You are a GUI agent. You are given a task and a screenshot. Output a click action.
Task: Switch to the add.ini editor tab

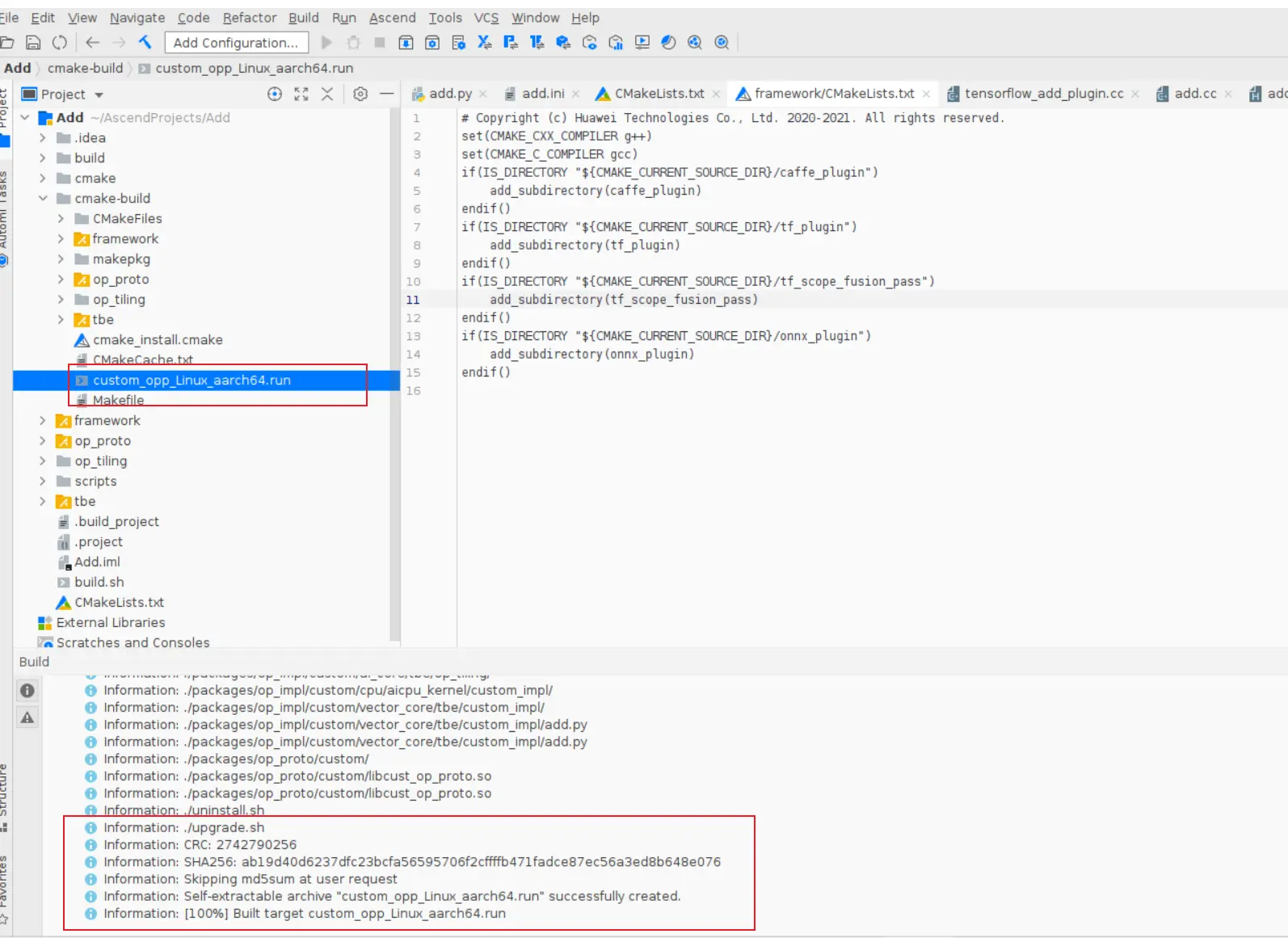tap(543, 94)
